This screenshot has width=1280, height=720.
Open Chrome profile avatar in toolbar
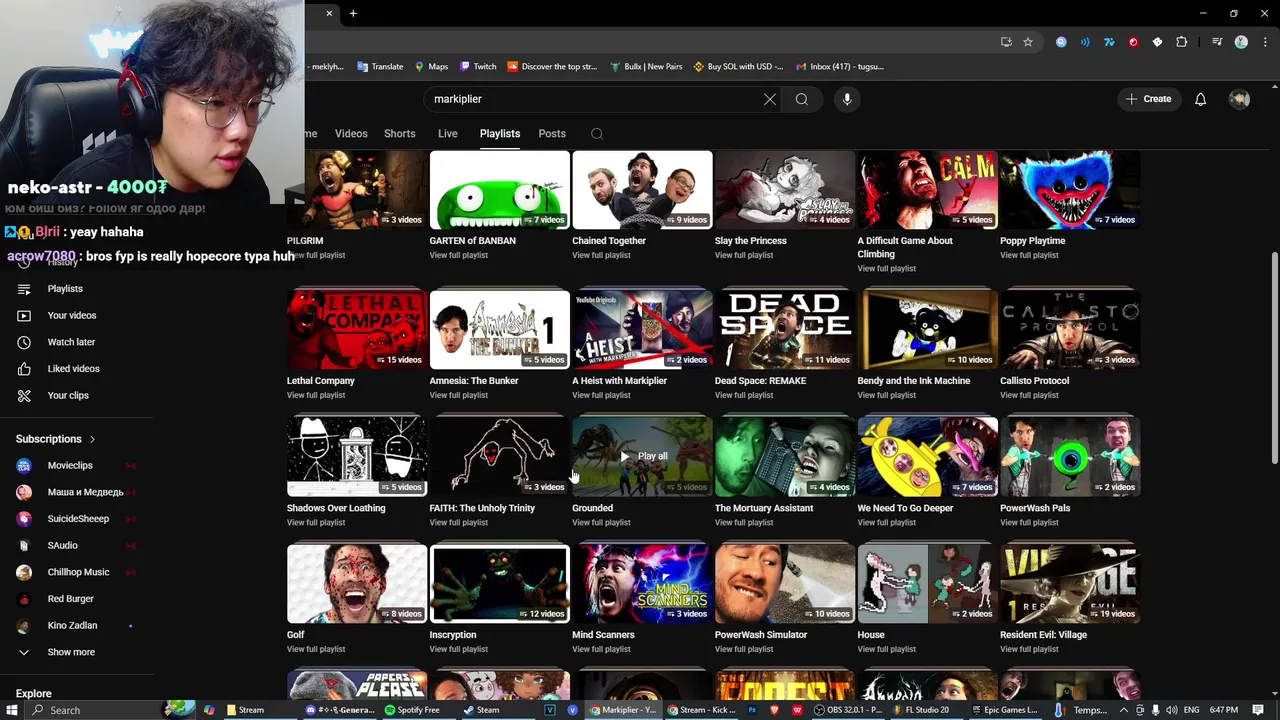pos(1241,42)
